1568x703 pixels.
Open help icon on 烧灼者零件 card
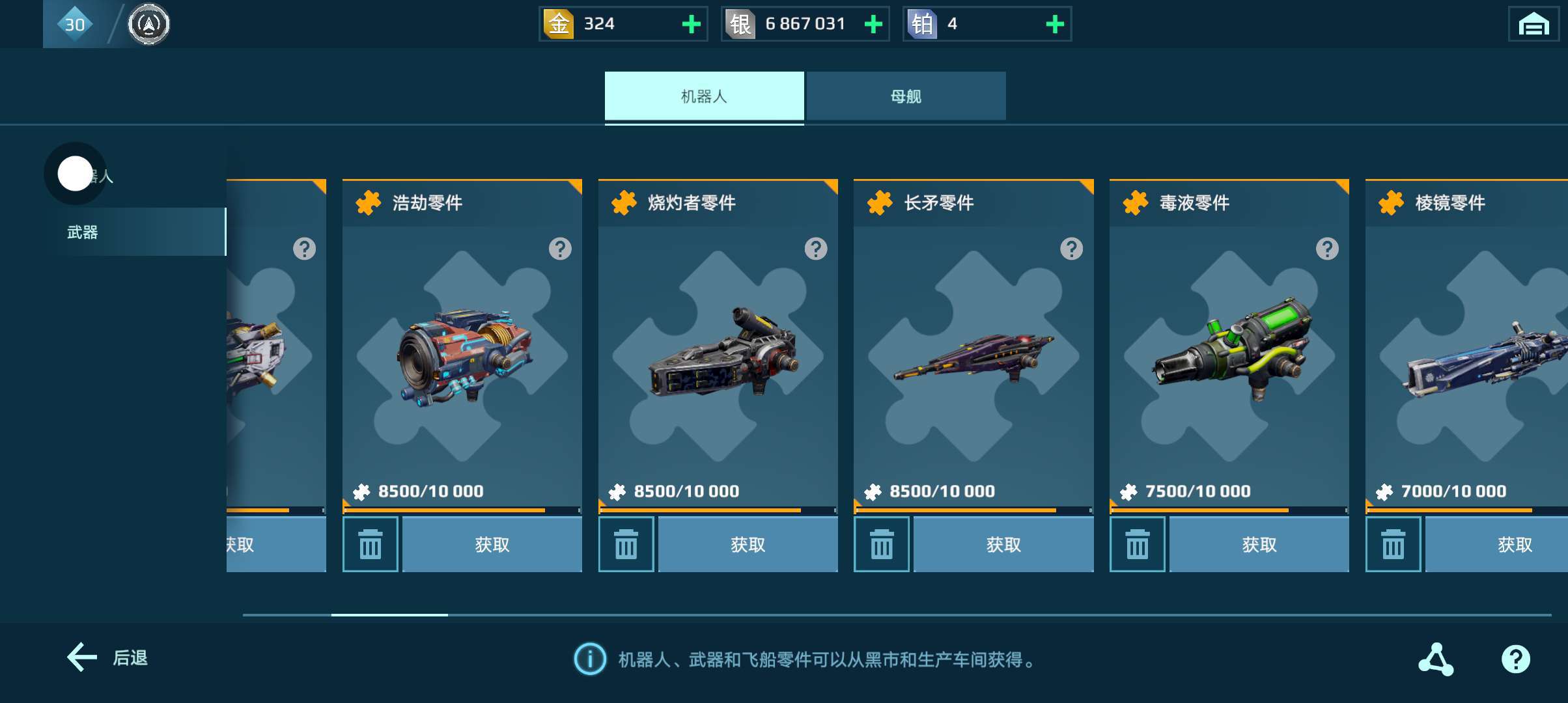[x=816, y=249]
